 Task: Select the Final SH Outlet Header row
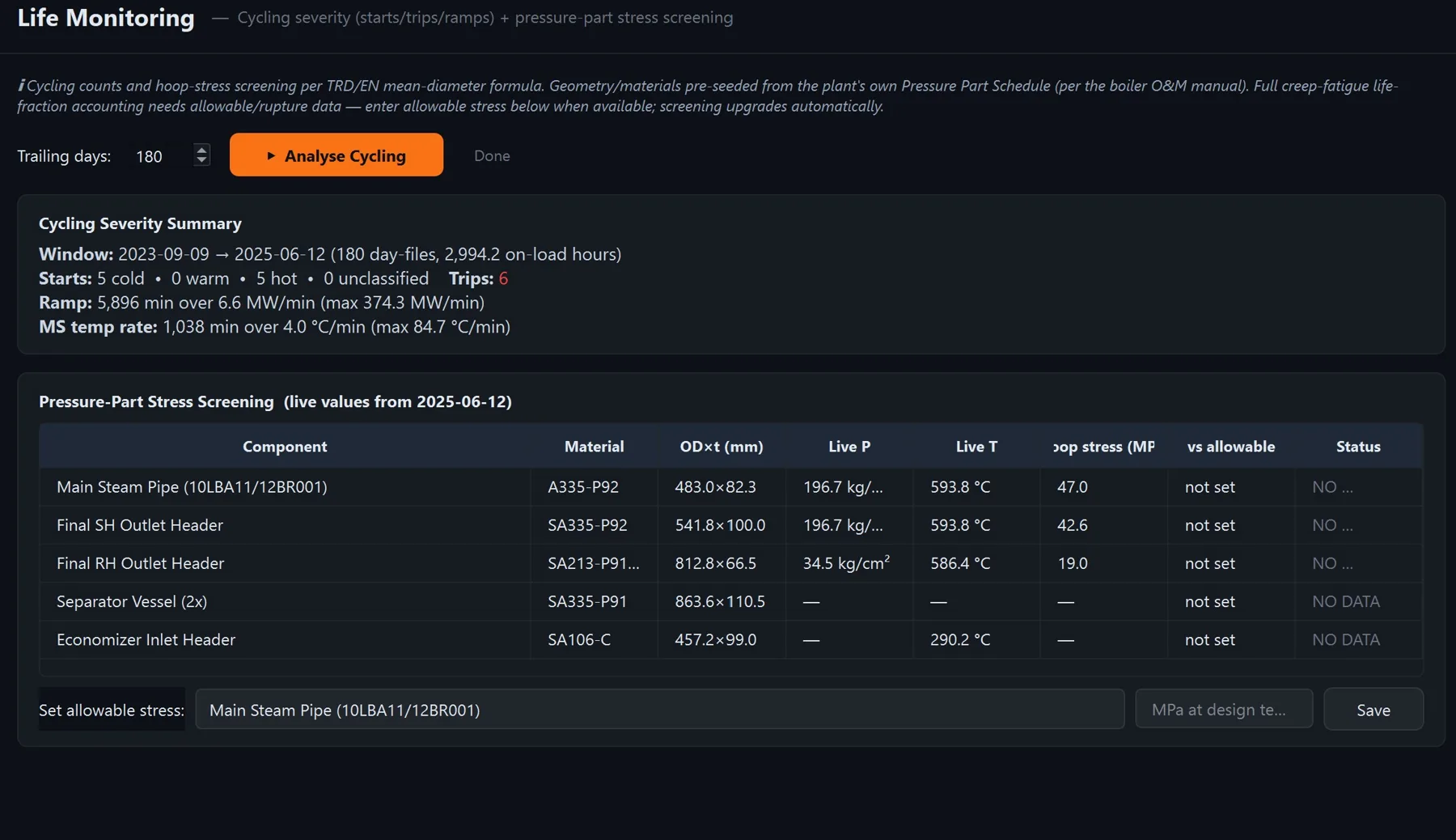click(x=730, y=525)
